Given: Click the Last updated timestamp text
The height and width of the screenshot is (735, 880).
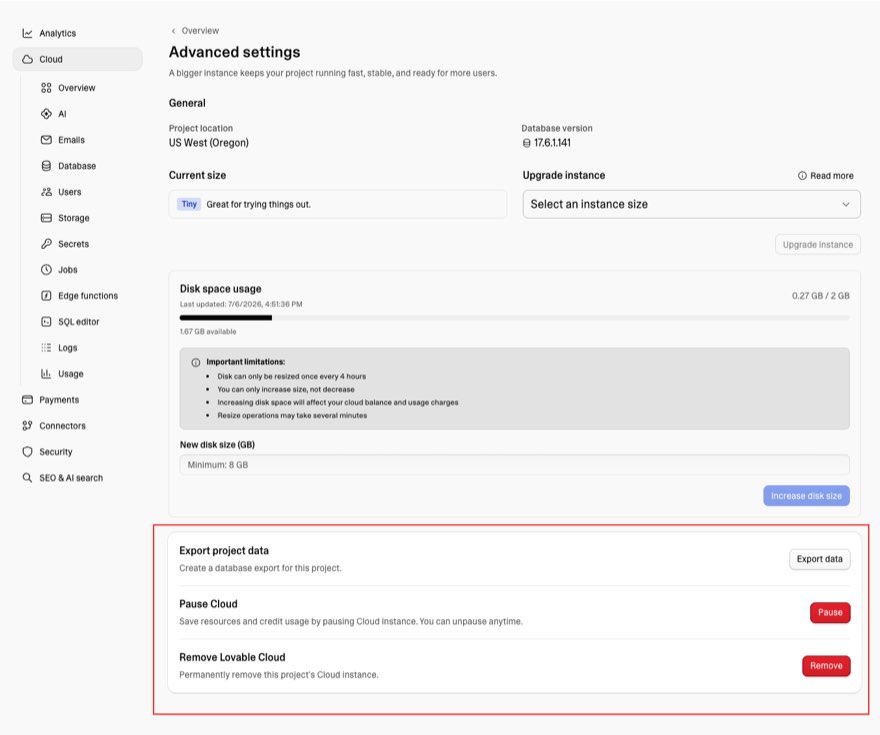Looking at the screenshot, I should pyautogui.click(x=241, y=304).
